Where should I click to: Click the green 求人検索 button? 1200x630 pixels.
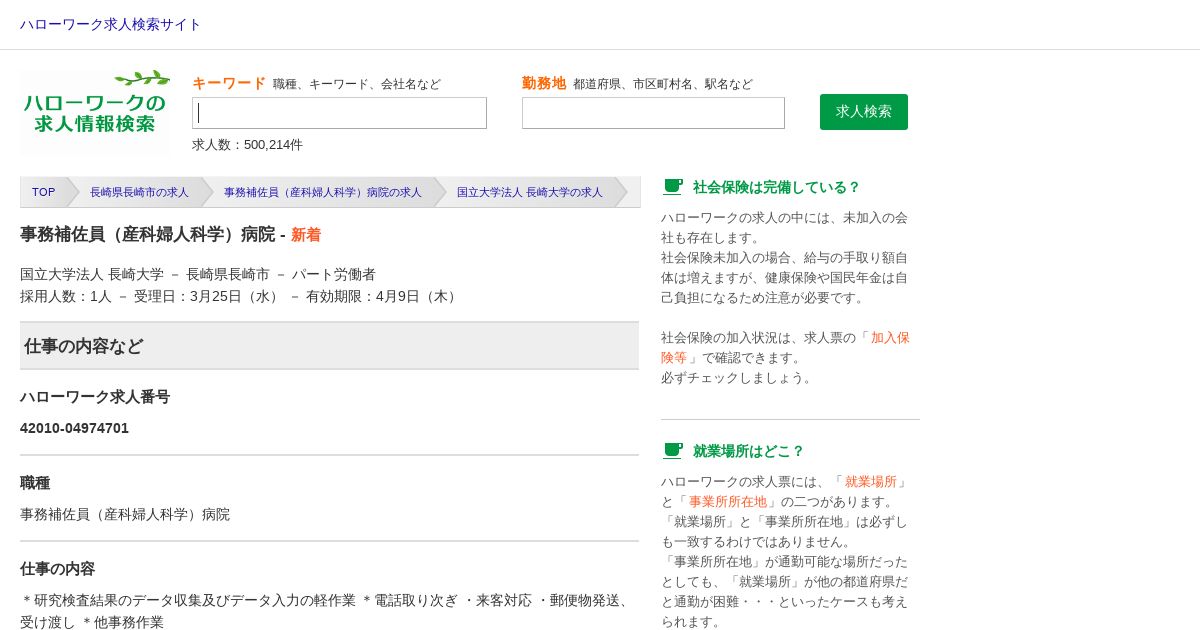864,112
